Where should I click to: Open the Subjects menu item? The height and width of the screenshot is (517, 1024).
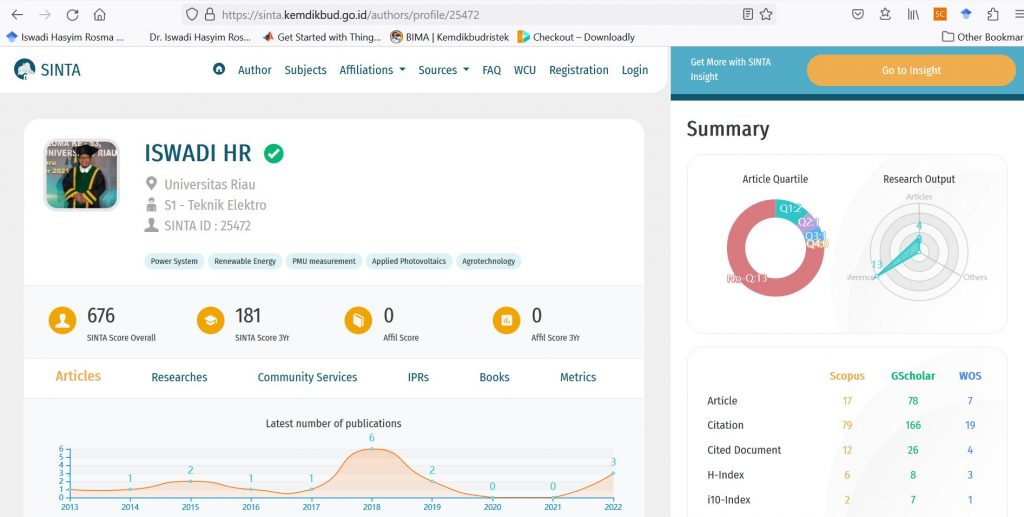(x=305, y=70)
